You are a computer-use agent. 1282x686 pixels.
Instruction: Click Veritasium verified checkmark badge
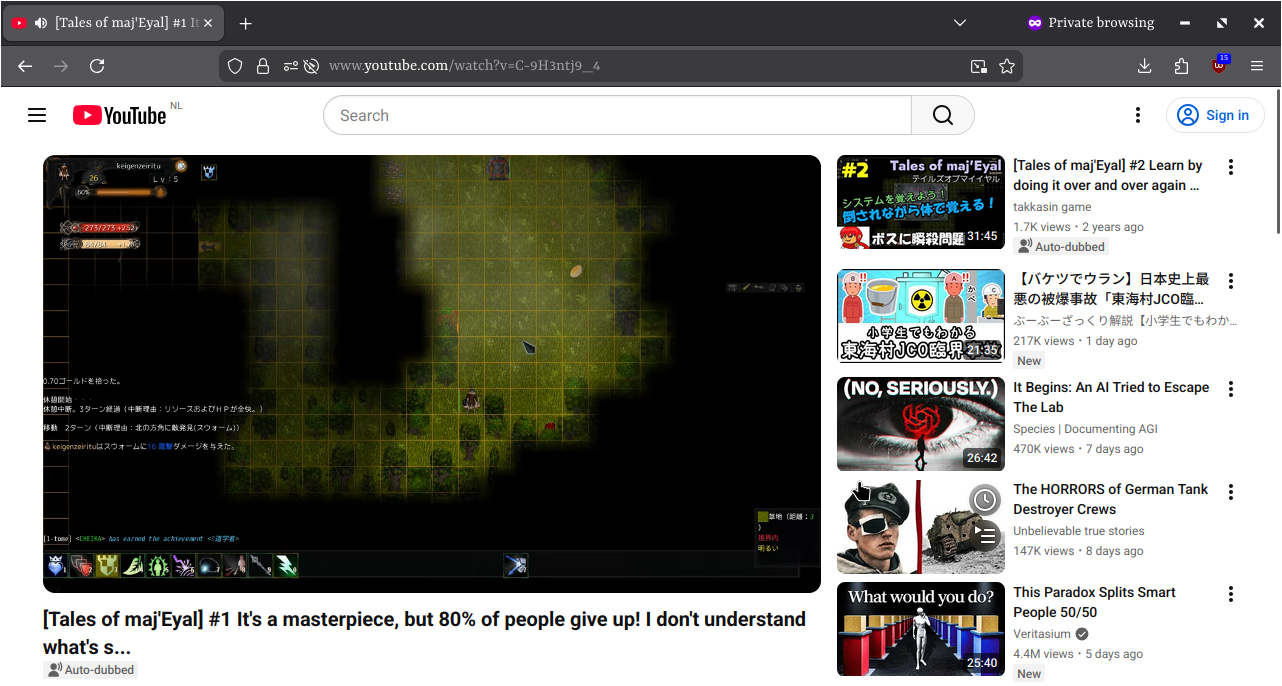click(x=1082, y=634)
